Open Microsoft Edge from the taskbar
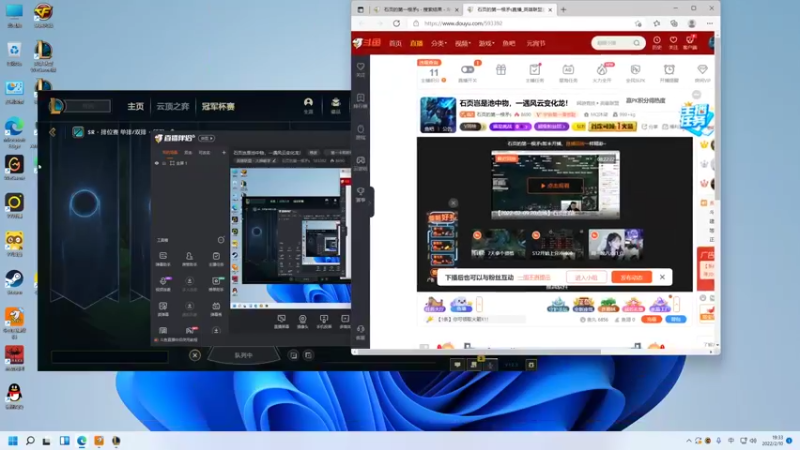The height and width of the screenshot is (450, 800). tap(82, 440)
